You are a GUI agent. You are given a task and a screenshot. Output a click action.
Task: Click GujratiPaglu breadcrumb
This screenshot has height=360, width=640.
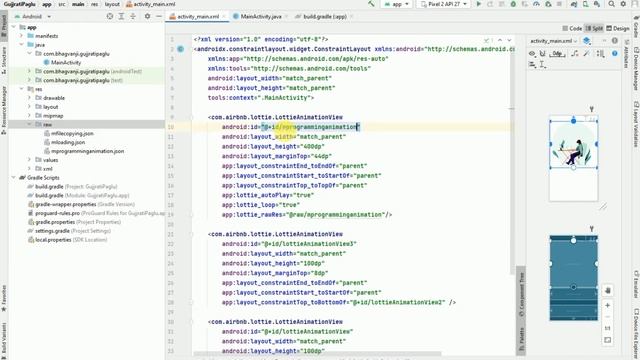click(20, 4)
